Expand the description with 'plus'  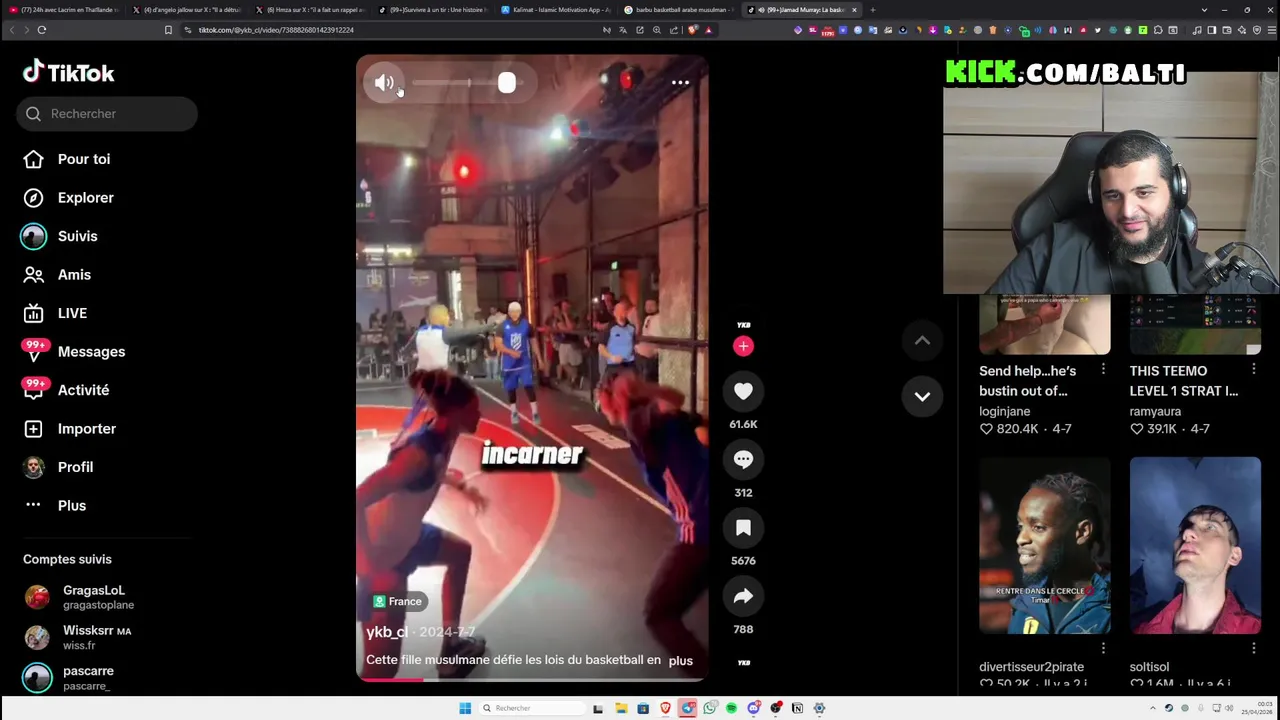681,661
